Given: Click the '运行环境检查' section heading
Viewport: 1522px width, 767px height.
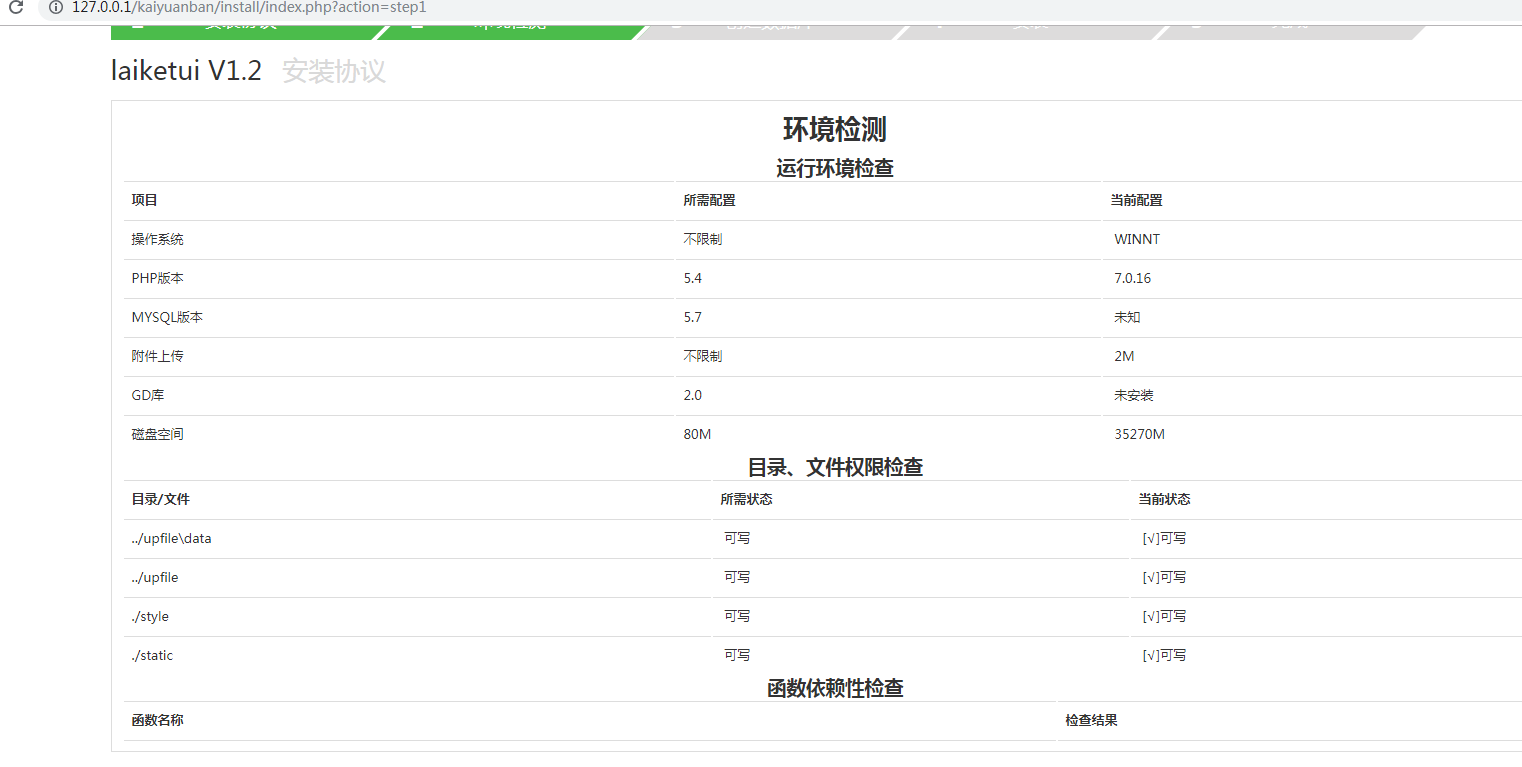Looking at the screenshot, I should [x=834, y=168].
